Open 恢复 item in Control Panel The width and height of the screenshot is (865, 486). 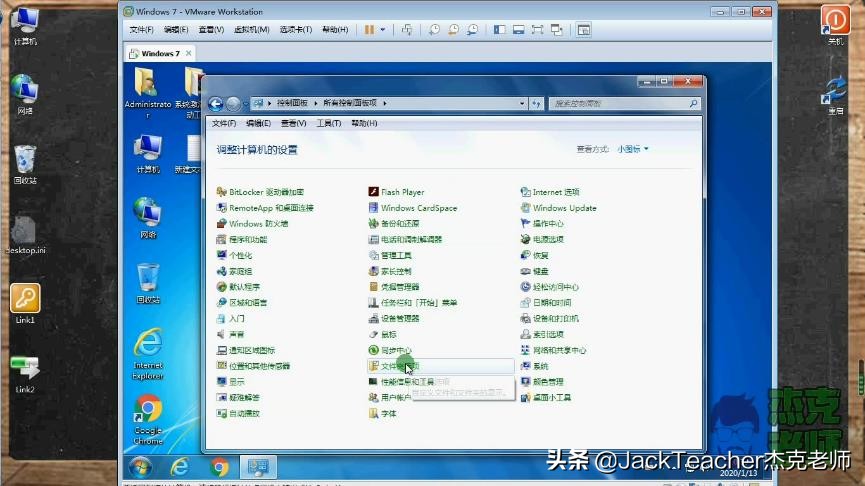click(x=535, y=255)
